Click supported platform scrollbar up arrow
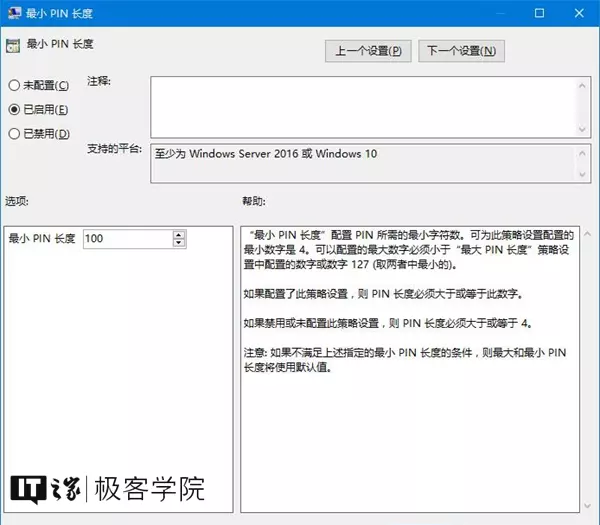 [582, 153]
